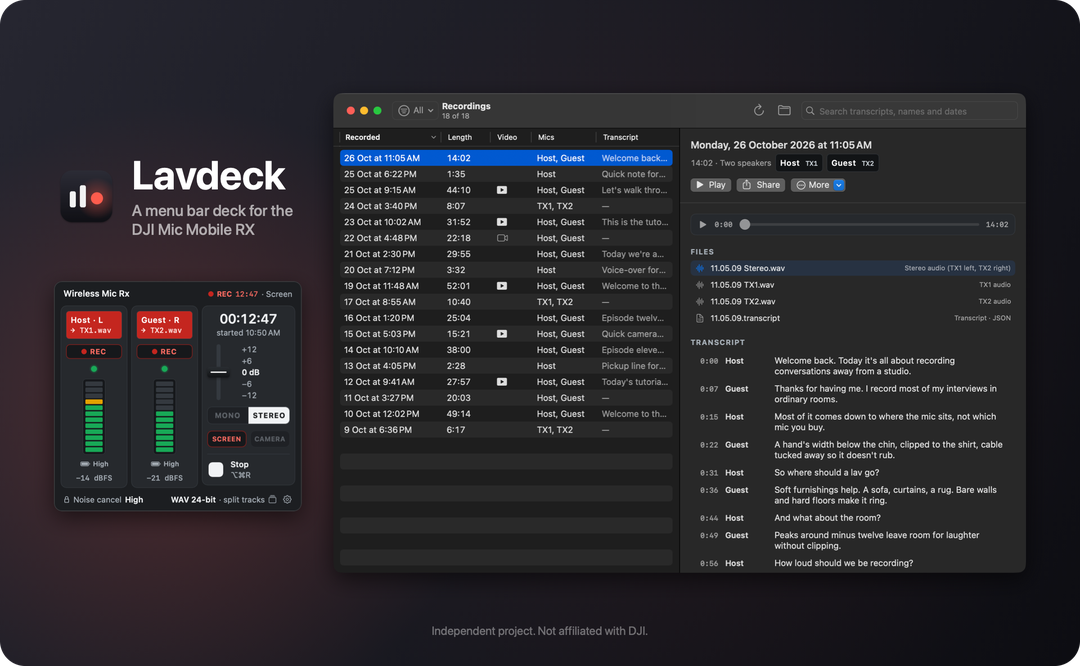This screenshot has height=666, width=1080.
Task: Click the Share button
Action: (x=761, y=185)
